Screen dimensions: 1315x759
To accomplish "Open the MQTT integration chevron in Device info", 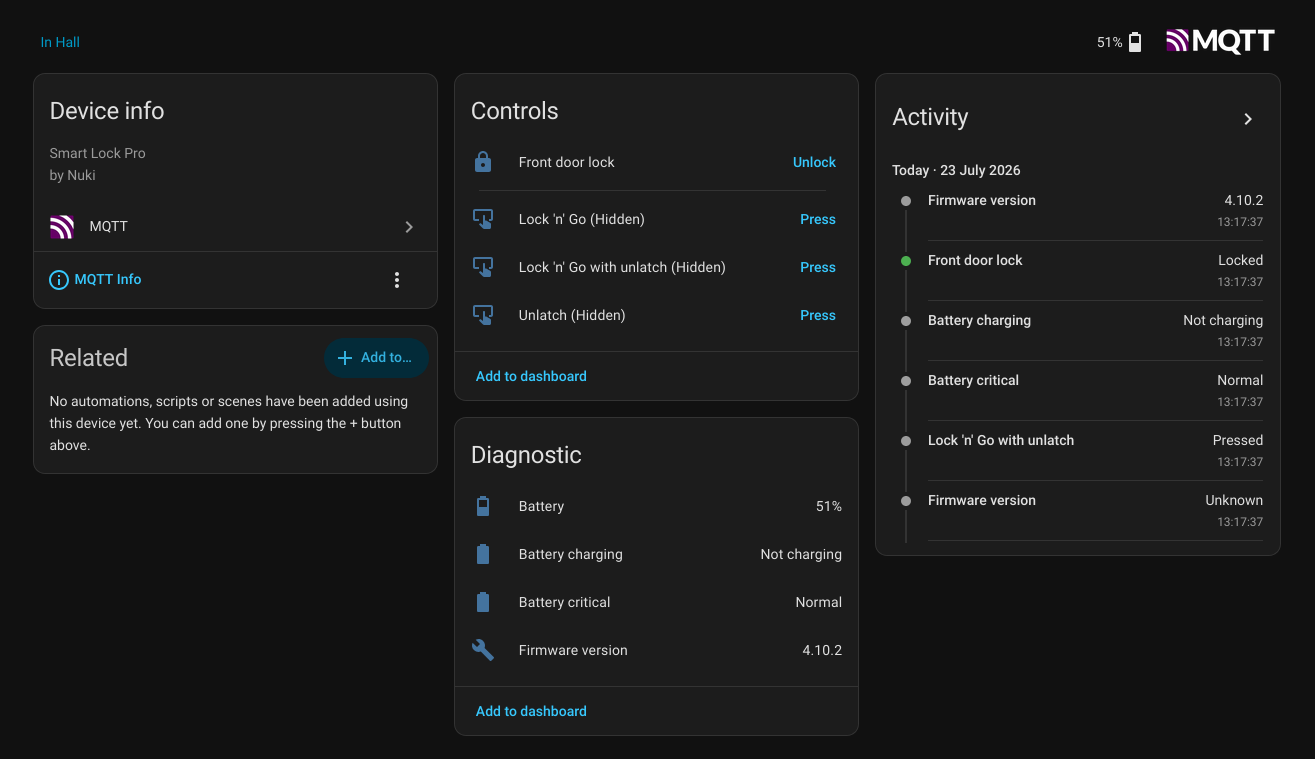I will (409, 227).
